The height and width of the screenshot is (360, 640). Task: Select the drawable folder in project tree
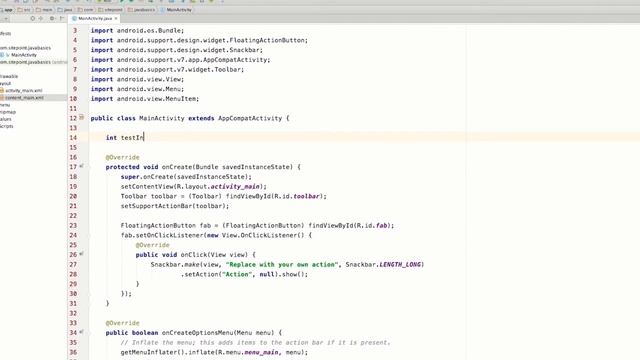[9, 76]
